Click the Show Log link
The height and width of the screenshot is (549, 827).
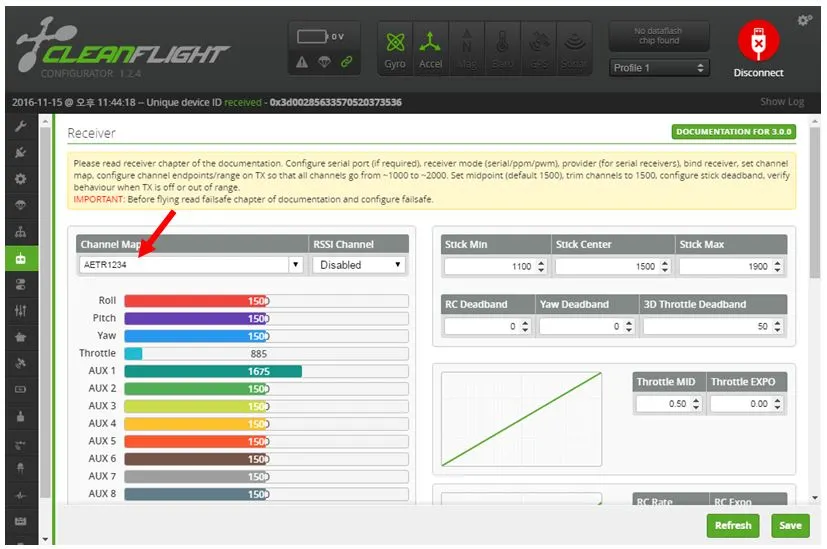(x=782, y=102)
